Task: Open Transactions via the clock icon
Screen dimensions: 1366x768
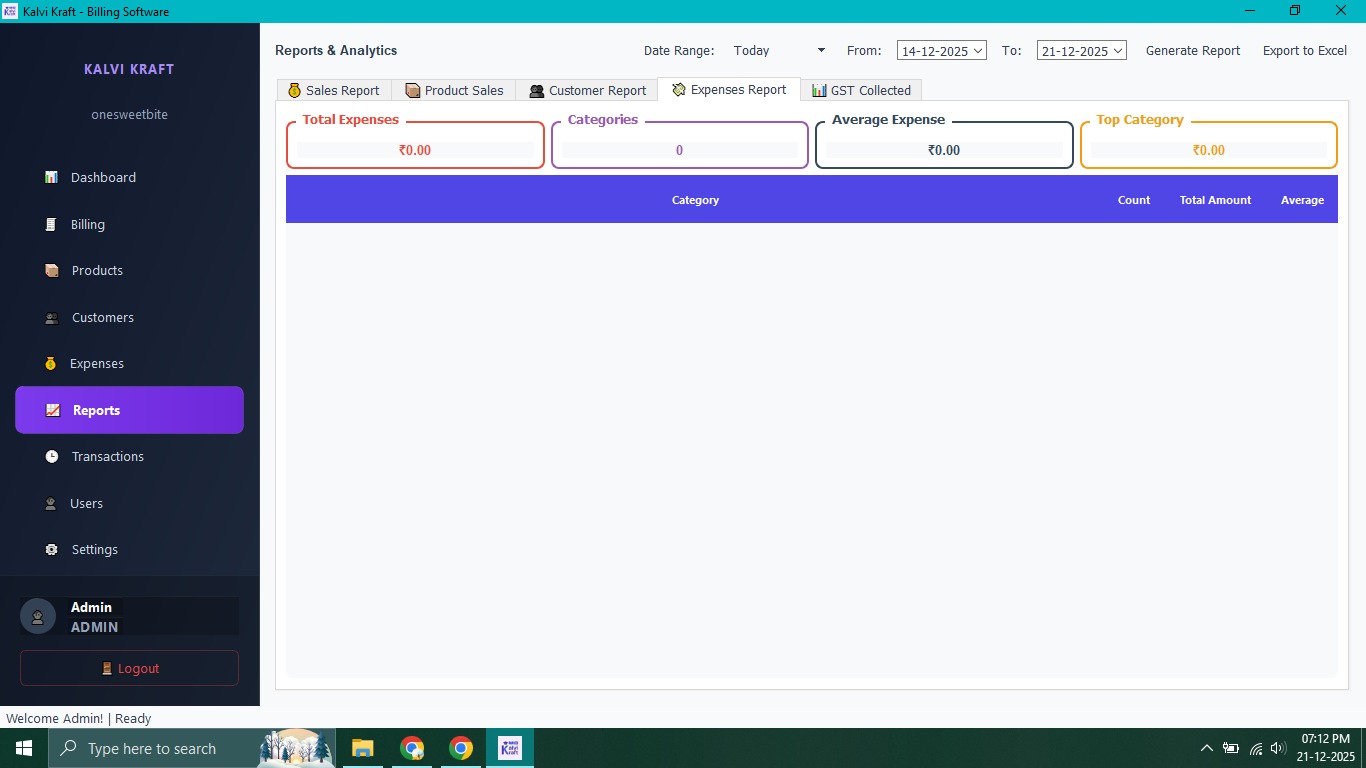Action: click(x=52, y=457)
